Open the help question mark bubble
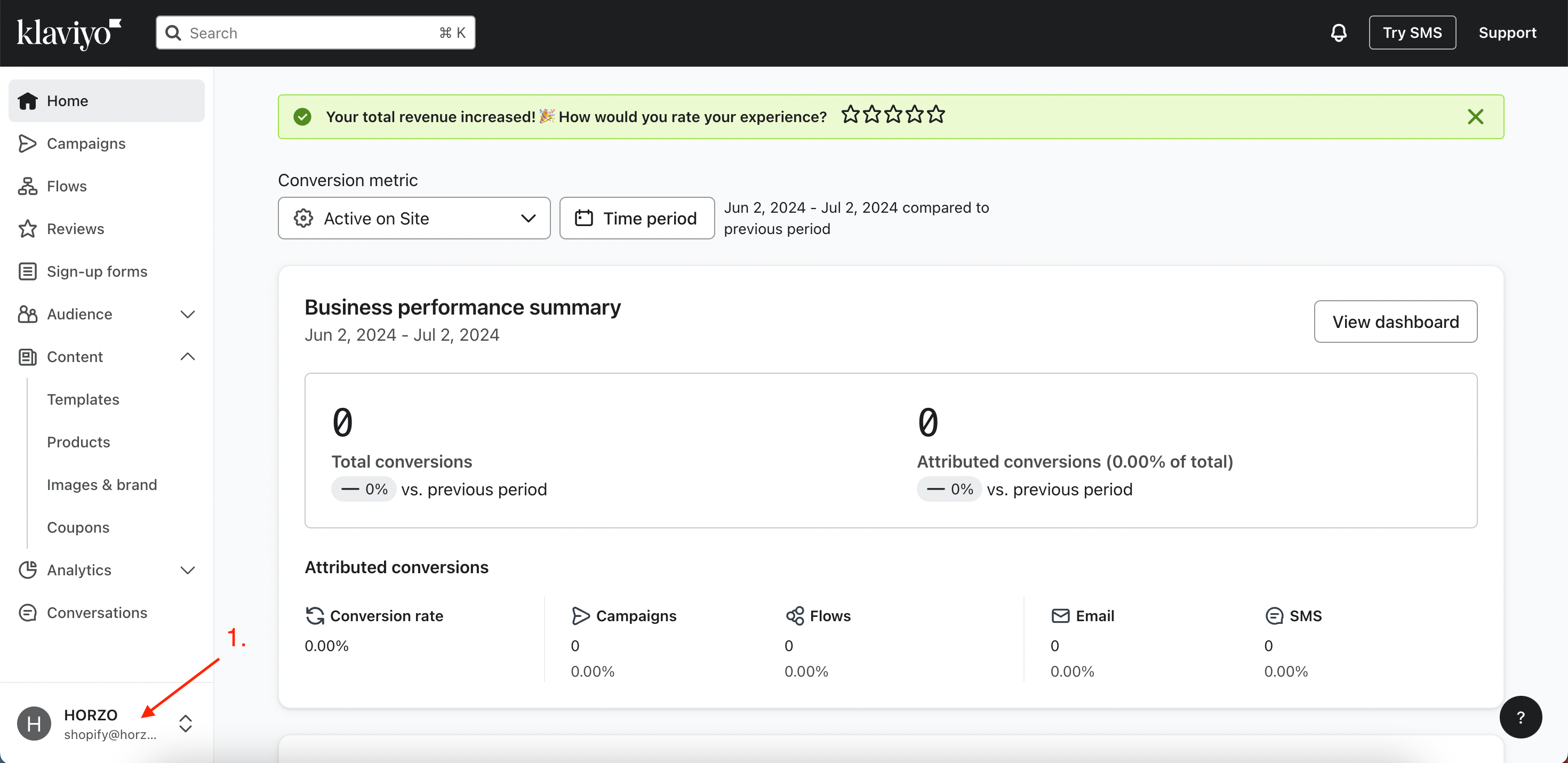 [x=1520, y=717]
